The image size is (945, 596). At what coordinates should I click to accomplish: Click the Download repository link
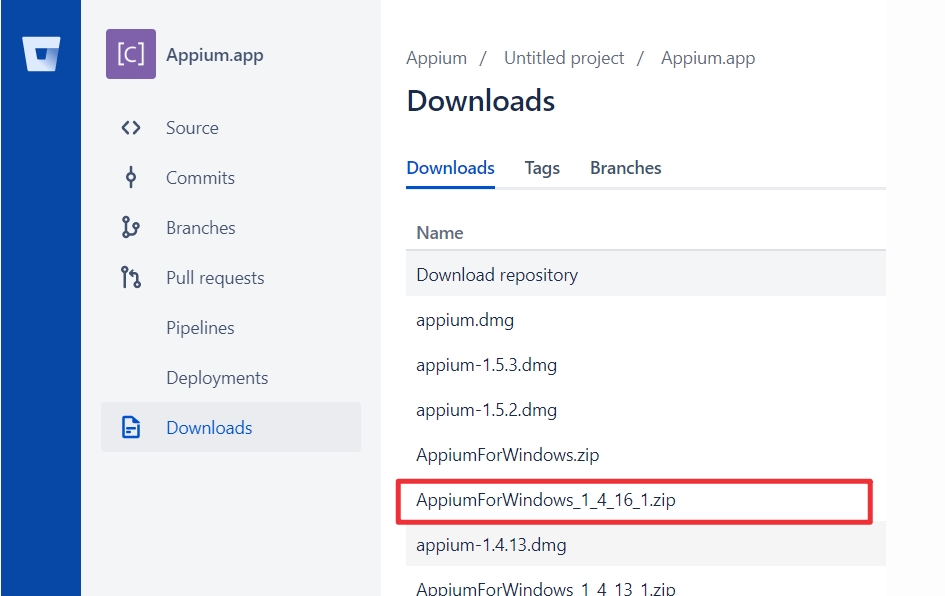pos(497,275)
